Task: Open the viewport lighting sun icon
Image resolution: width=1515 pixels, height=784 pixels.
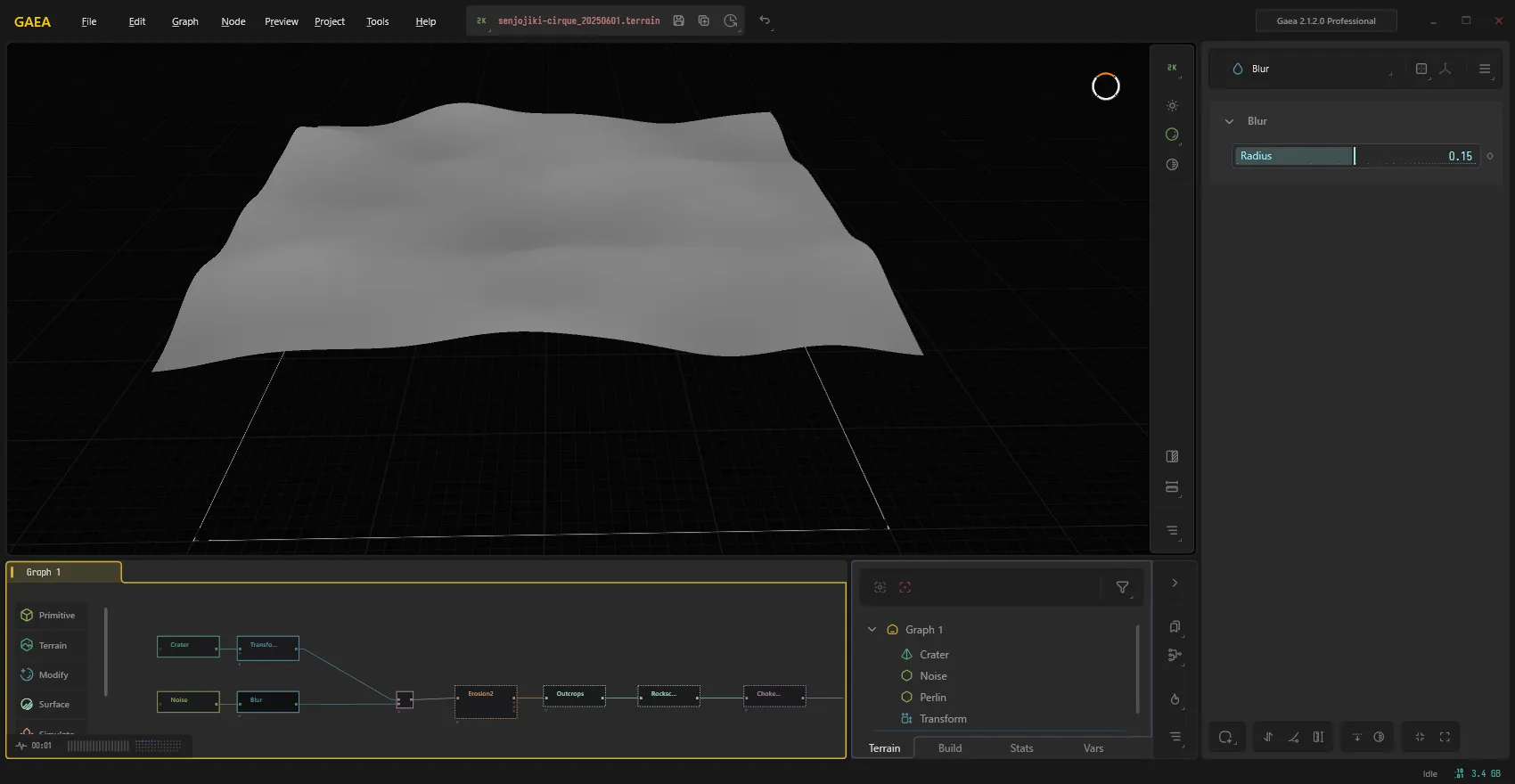Action: 1172,106
